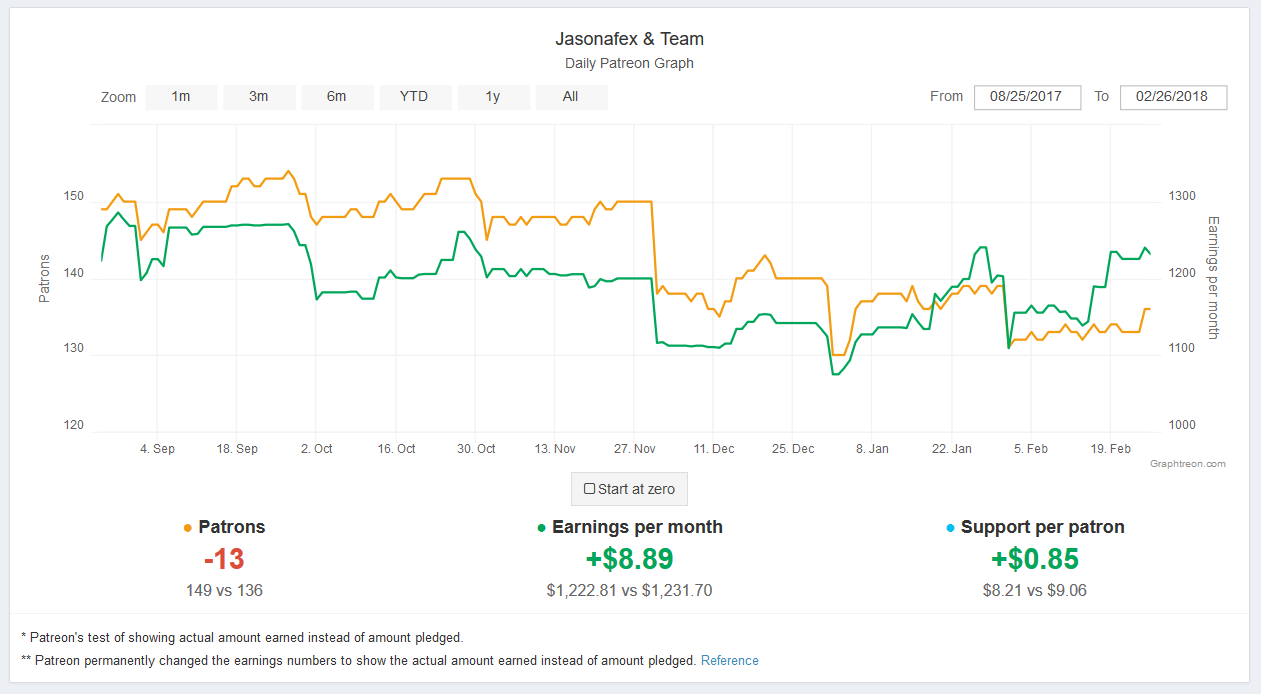Click the 27. Nov axis label

click(635, 449)
